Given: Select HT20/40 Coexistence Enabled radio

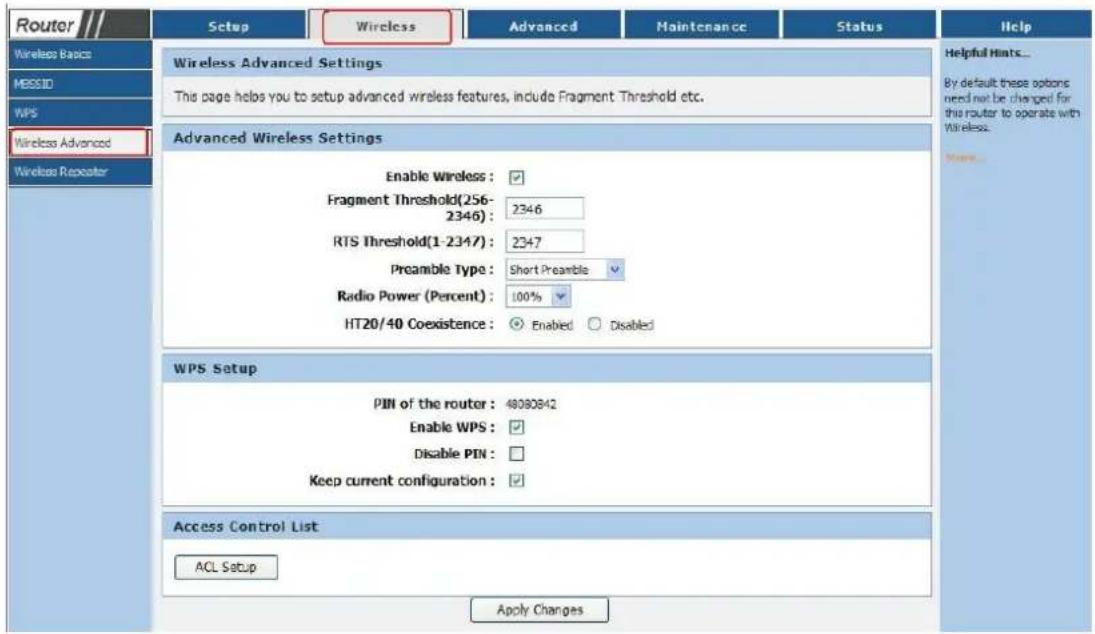Looking at the screenshot, I should point(516,324).
